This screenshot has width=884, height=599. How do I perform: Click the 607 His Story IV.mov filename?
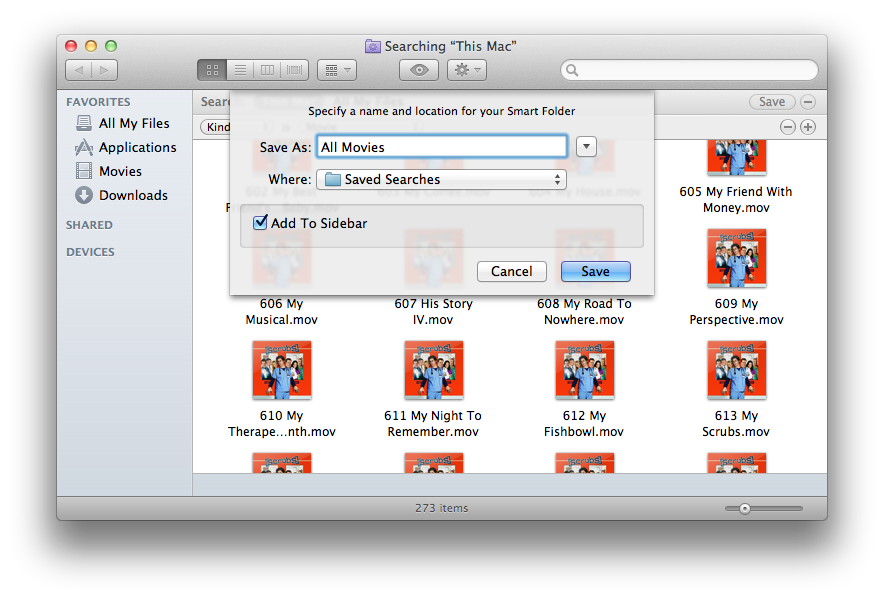[x=433, y=311]
